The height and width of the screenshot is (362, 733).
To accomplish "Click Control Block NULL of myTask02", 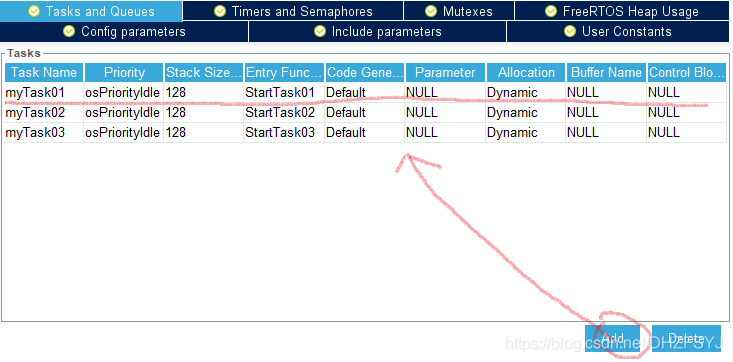I will pos(687,113).
